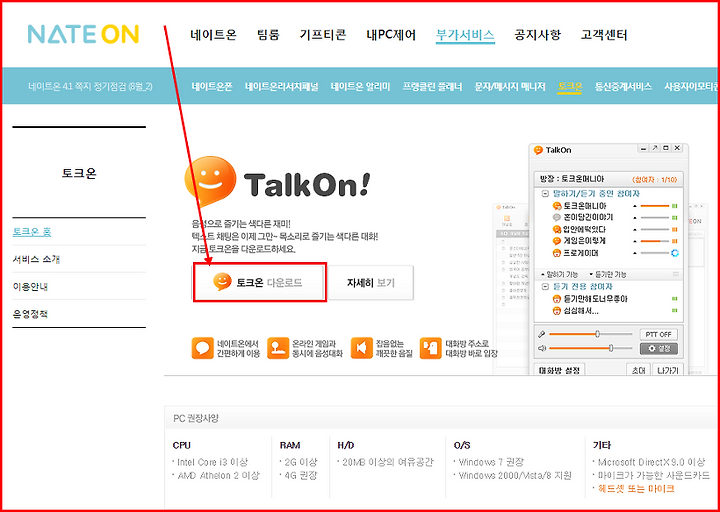Click the door icon beside 대화방 주소로 대화방 바로 입장

pos(430,348)
